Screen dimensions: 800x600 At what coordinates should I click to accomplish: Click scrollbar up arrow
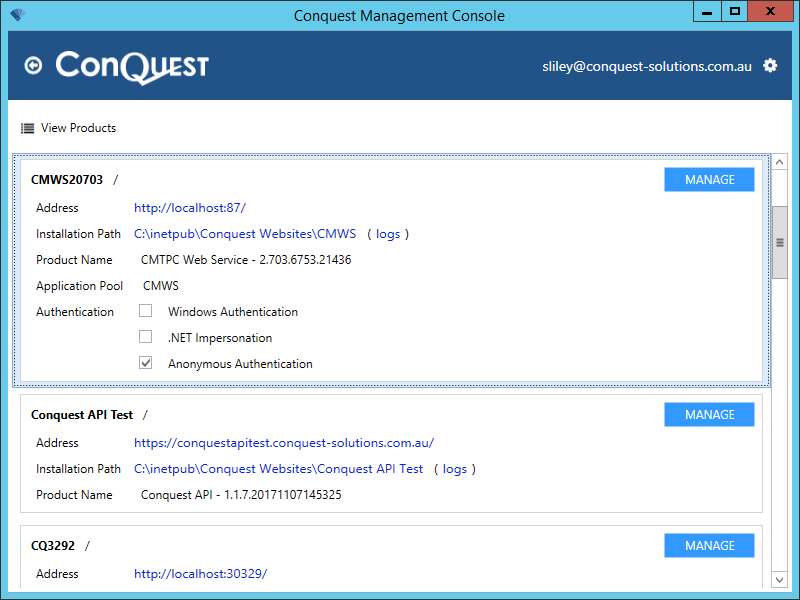(x=779, y=163)
